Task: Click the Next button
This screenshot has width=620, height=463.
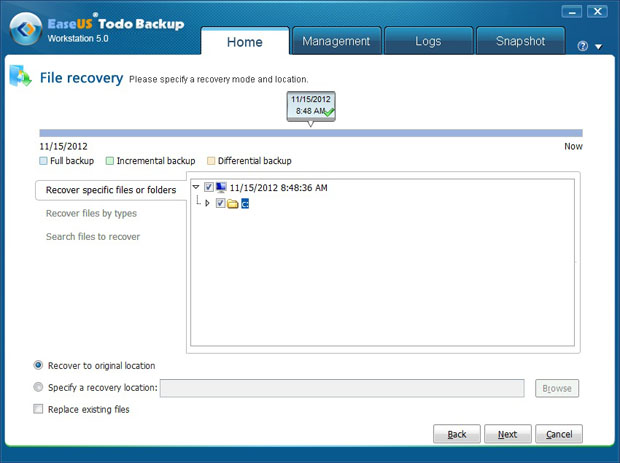Action: point(507,434)
